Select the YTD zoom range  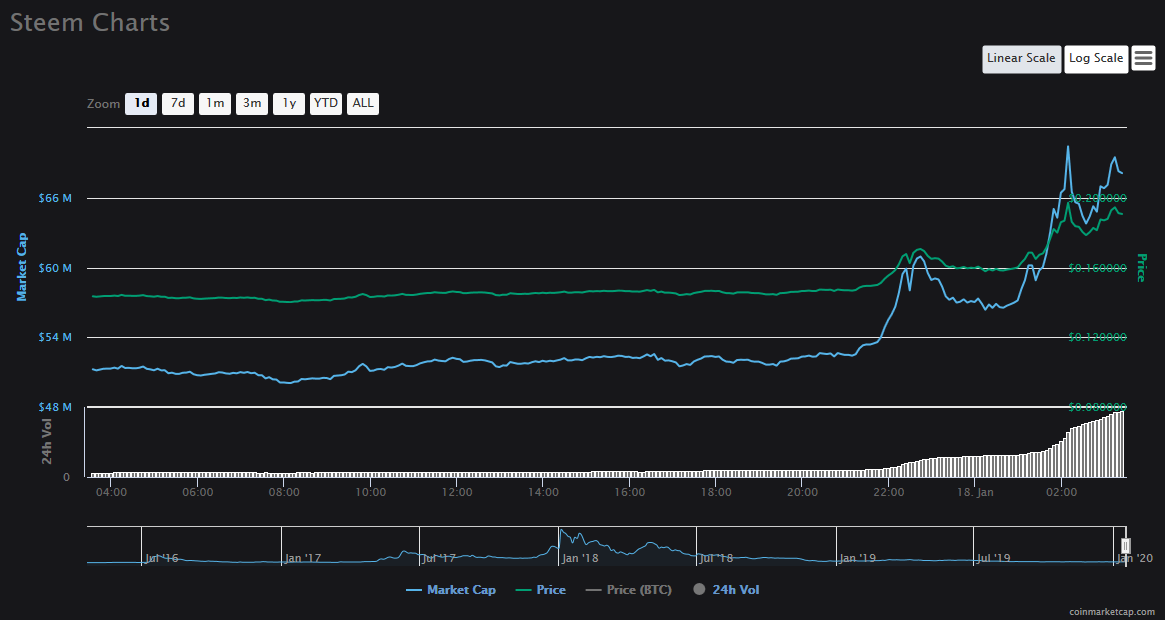pyautogui.click(x=325, y=103)
